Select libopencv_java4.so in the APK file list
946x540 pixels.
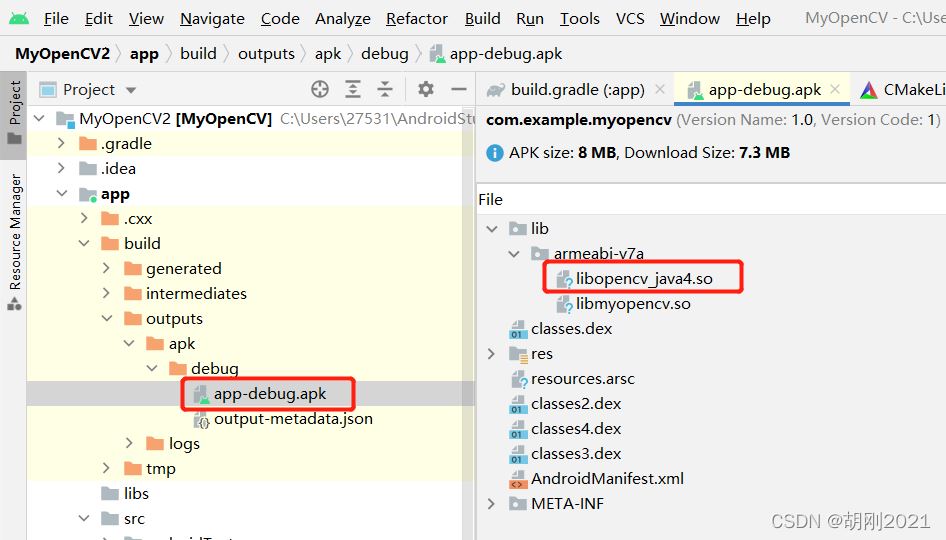coord(644,278)
